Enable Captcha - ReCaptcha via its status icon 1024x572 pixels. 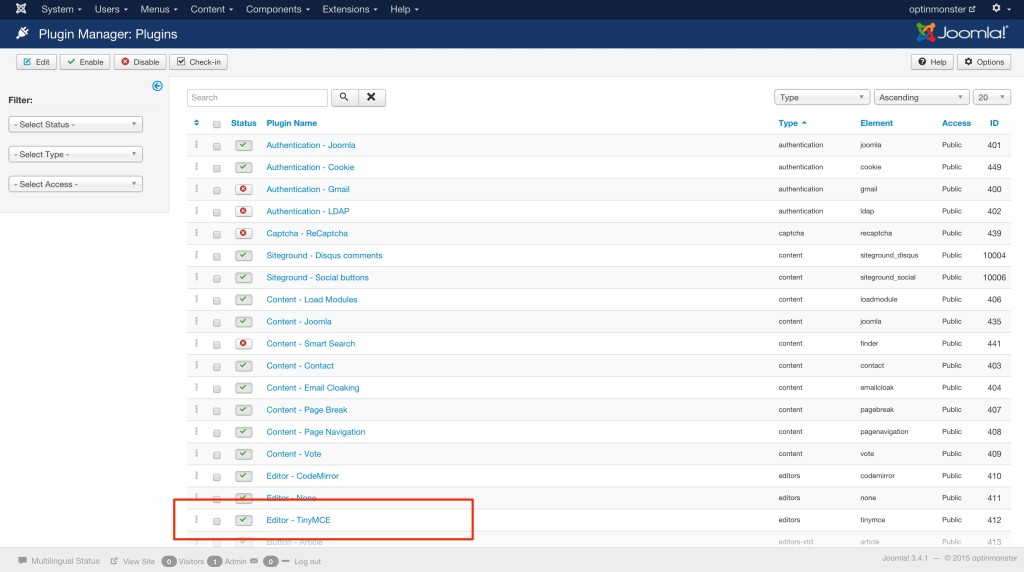244,233
